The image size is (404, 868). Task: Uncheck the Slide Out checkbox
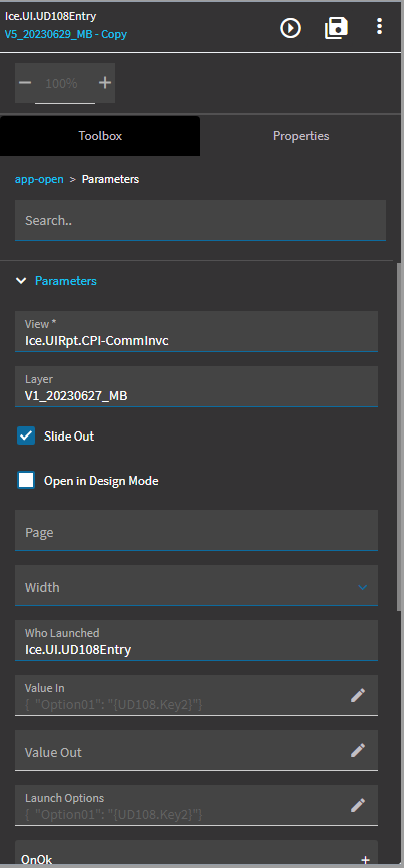coord(26,436)
